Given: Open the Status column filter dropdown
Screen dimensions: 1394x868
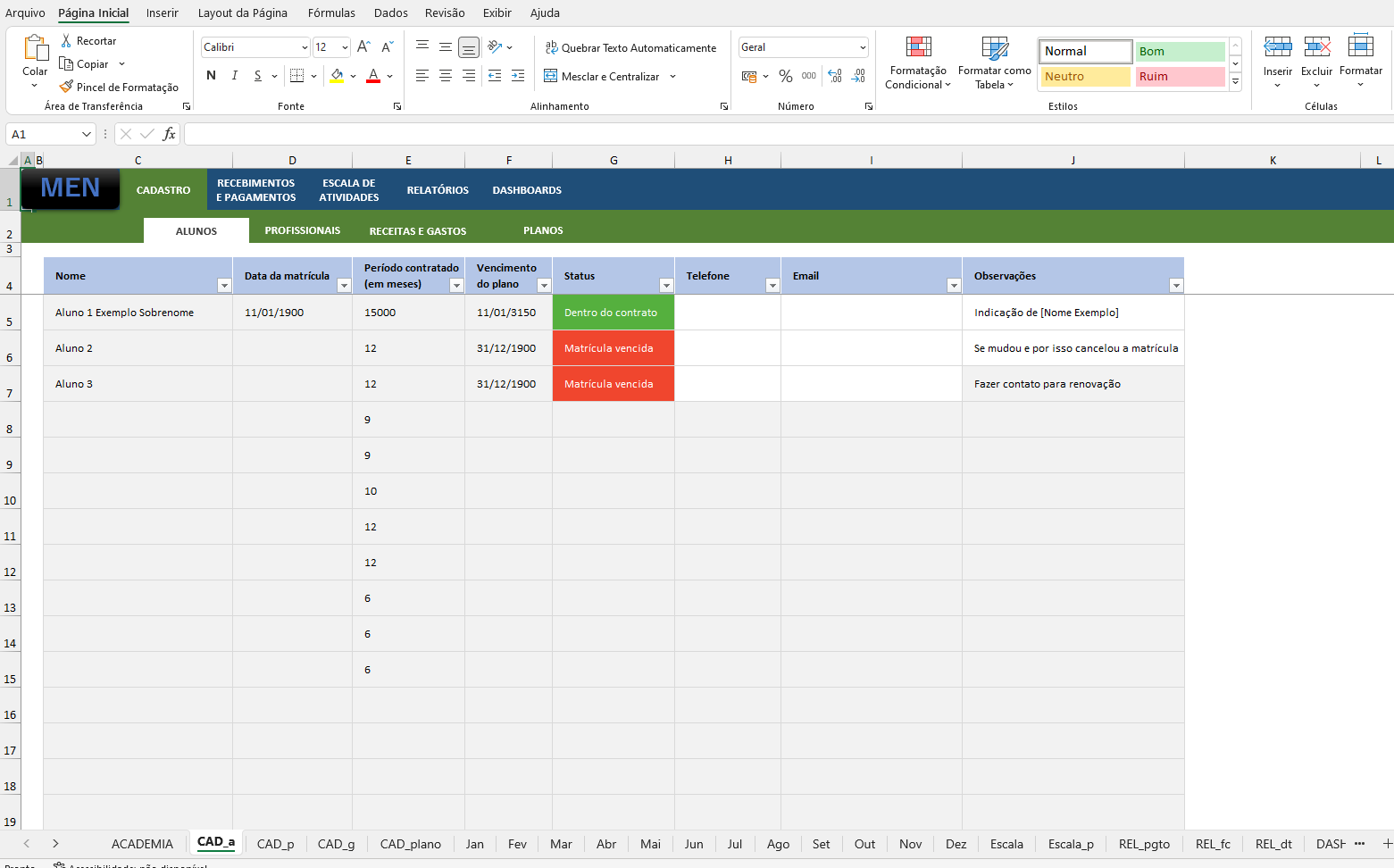Looking at the screenshot, I should coord(665,285).
